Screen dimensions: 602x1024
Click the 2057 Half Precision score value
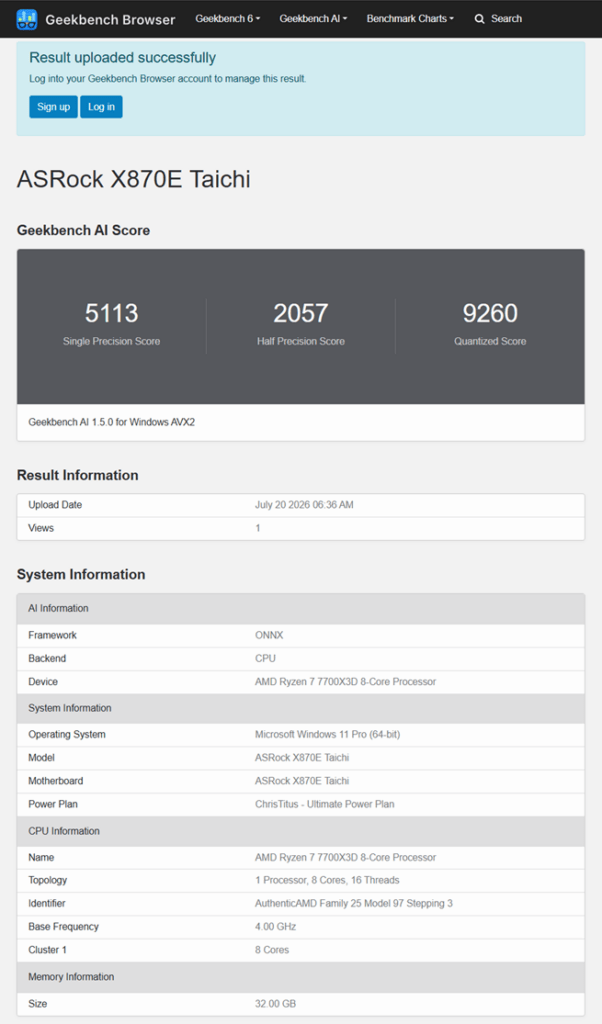tap(300, 313)
